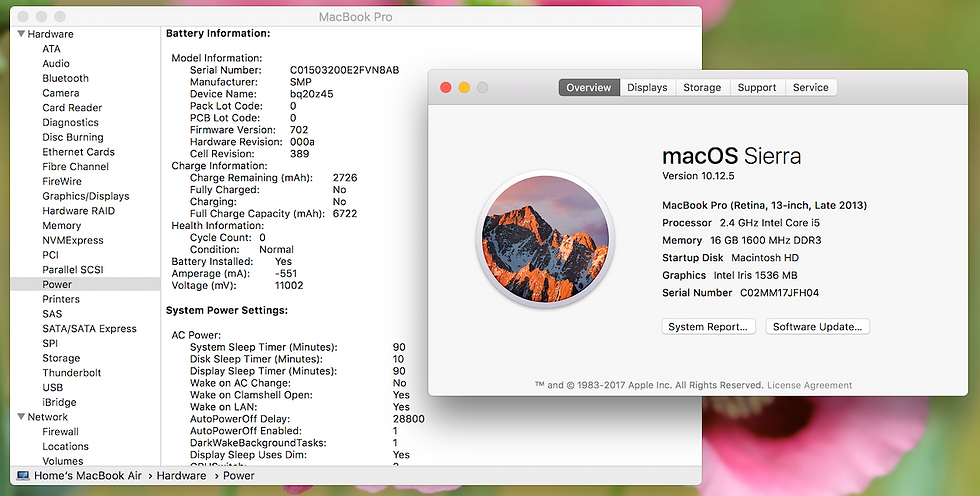Choose Card Reader in the sidebar
Viewport: 980px width, 496px height.
coord(72,107)
